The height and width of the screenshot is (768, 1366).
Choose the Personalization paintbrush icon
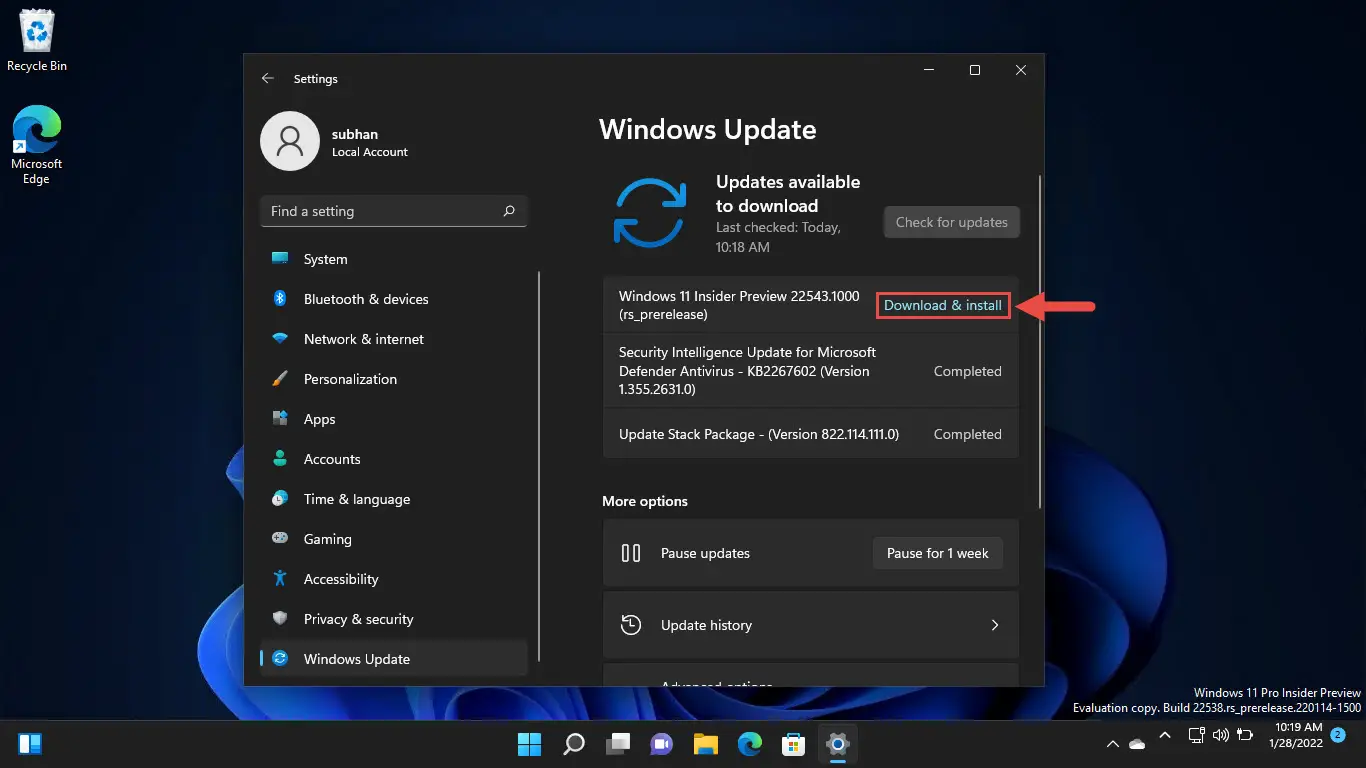(280, 379)
